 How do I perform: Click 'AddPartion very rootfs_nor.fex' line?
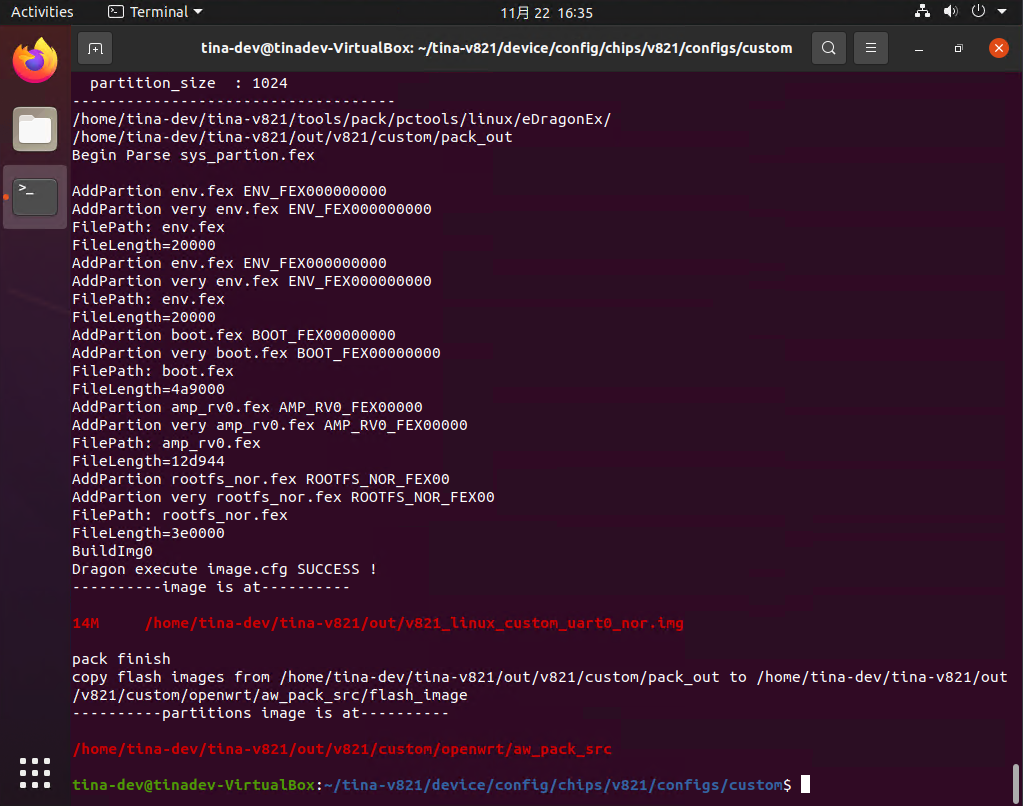pos(283,497)
